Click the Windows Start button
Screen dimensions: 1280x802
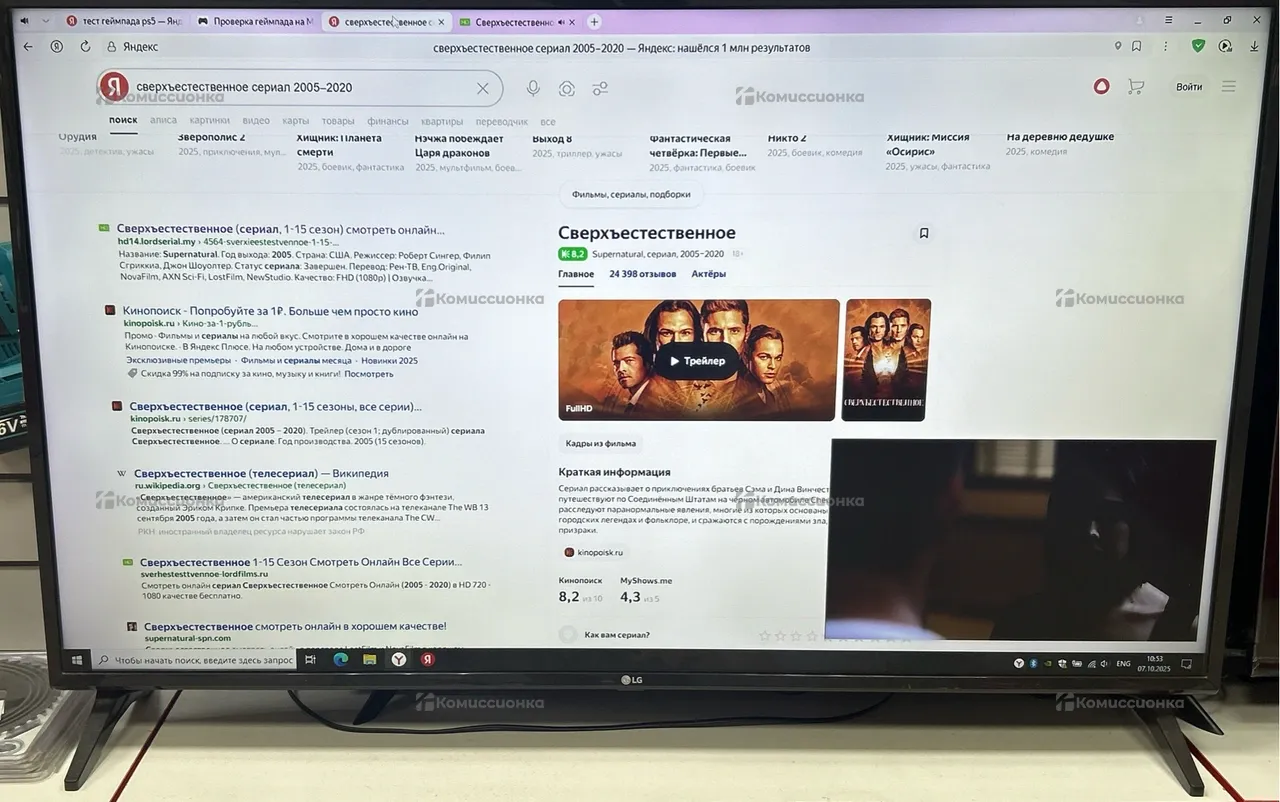coord(76,660)
